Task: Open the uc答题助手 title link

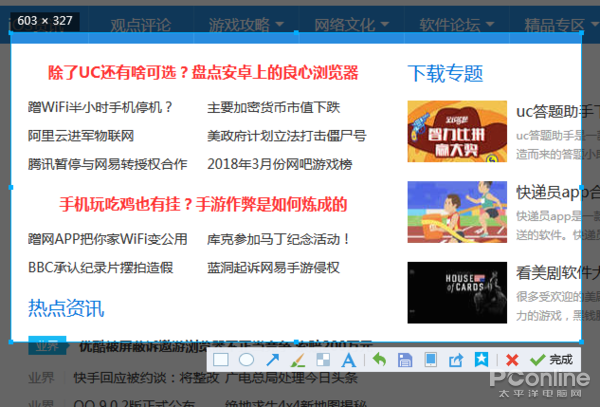Action: (x=558, y=111)
